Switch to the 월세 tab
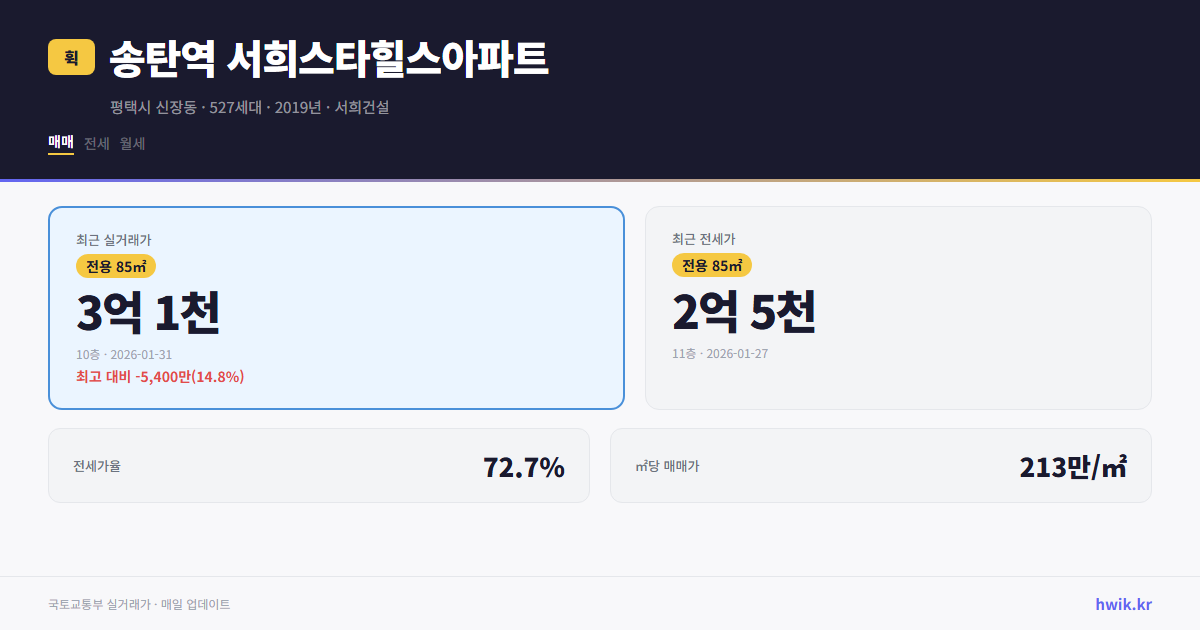 [130, 143]
